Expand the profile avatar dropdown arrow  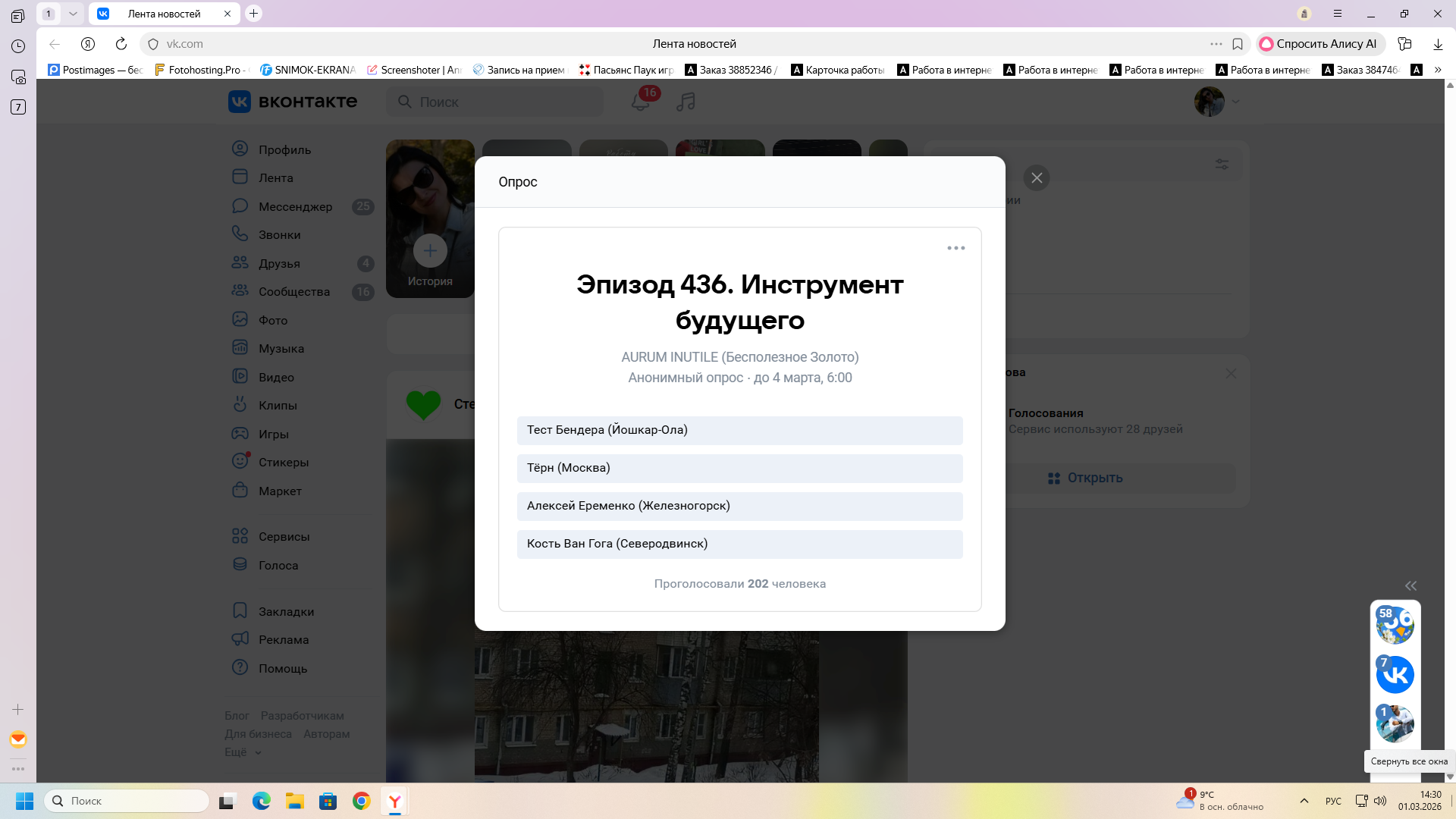(1235, 102)
